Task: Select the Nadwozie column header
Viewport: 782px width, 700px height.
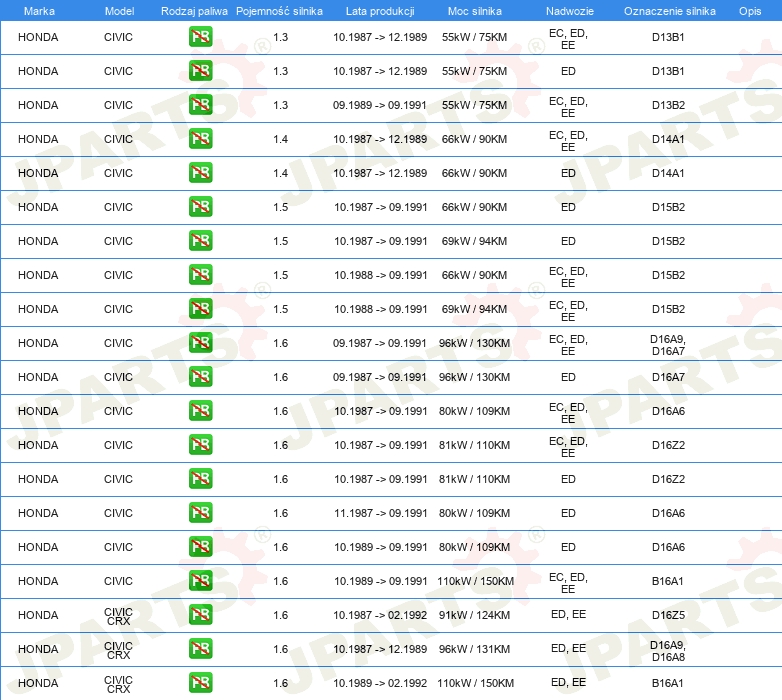Action: coord(570,11)
